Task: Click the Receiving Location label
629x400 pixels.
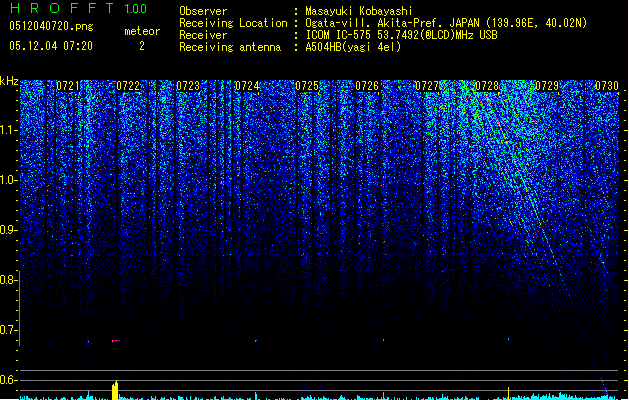Action: click(x=233, y=23)
